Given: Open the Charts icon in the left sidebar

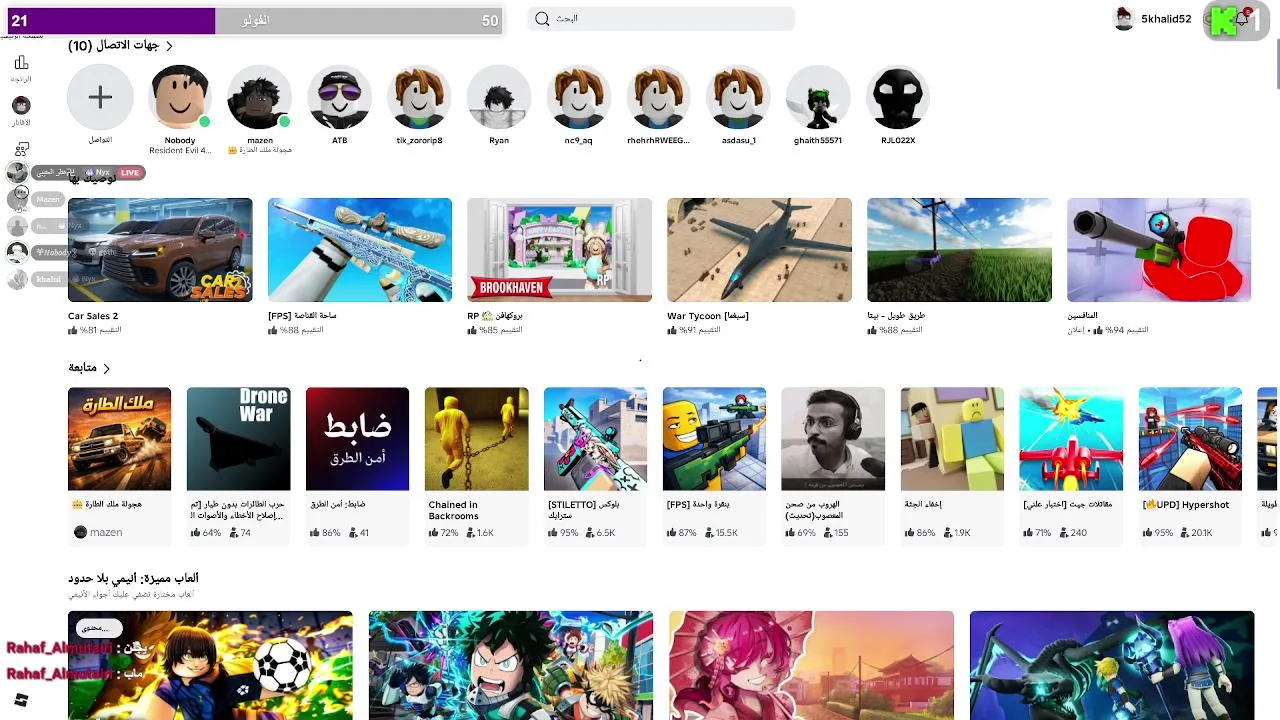Looking at the screenshot, I should [21, 63].
